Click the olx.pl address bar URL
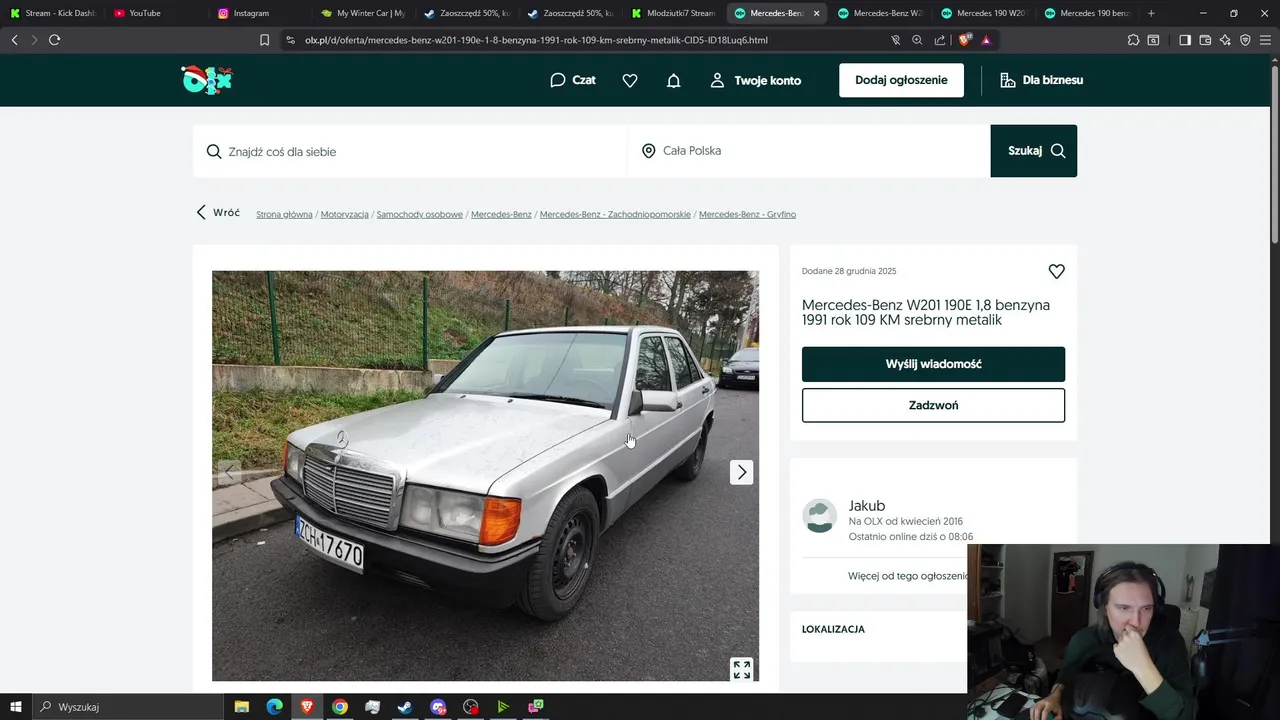Screen dimensions: 1280x720 point(536,40)
